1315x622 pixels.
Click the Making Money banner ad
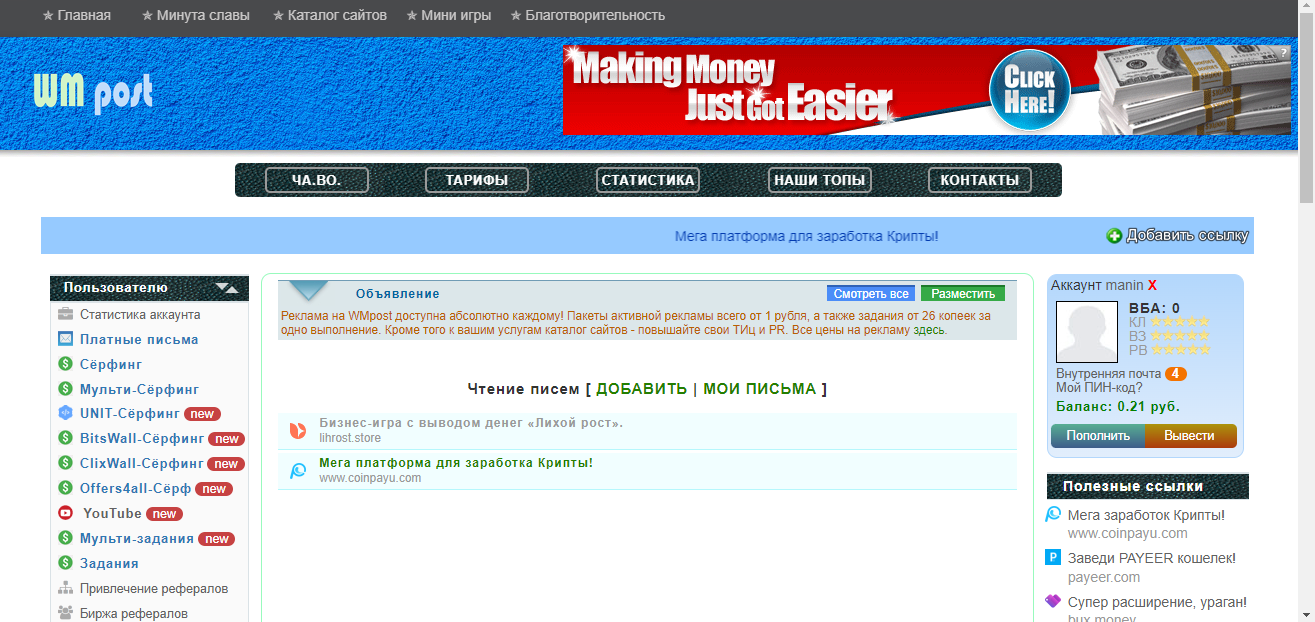(x=927, y=89)
